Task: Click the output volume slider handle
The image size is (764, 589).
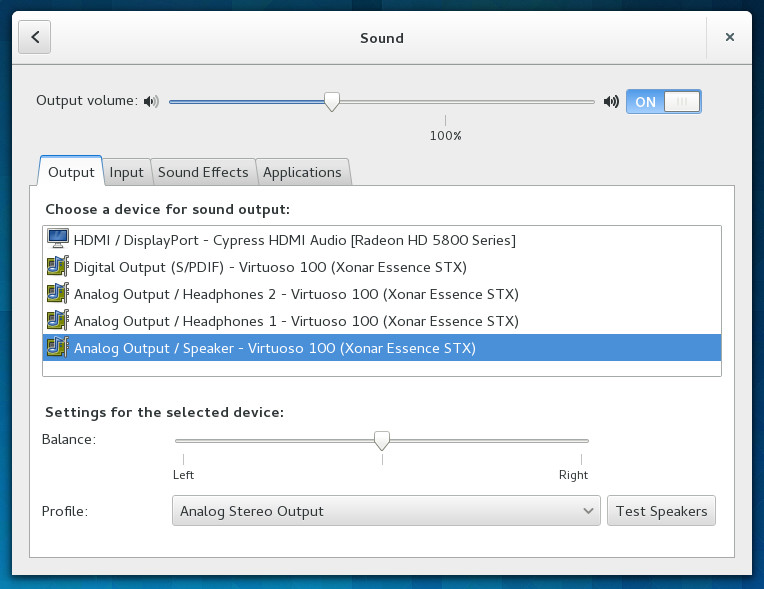Action: pos(332,101)
